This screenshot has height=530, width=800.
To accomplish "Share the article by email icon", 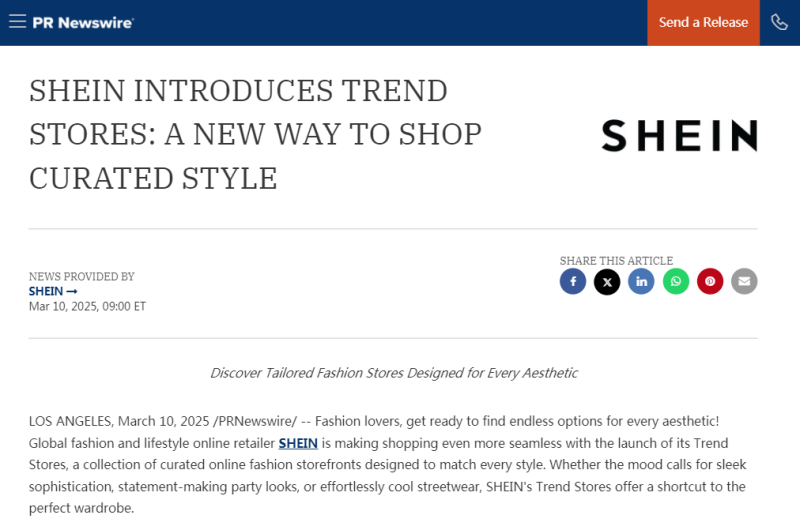I will 744,282.
